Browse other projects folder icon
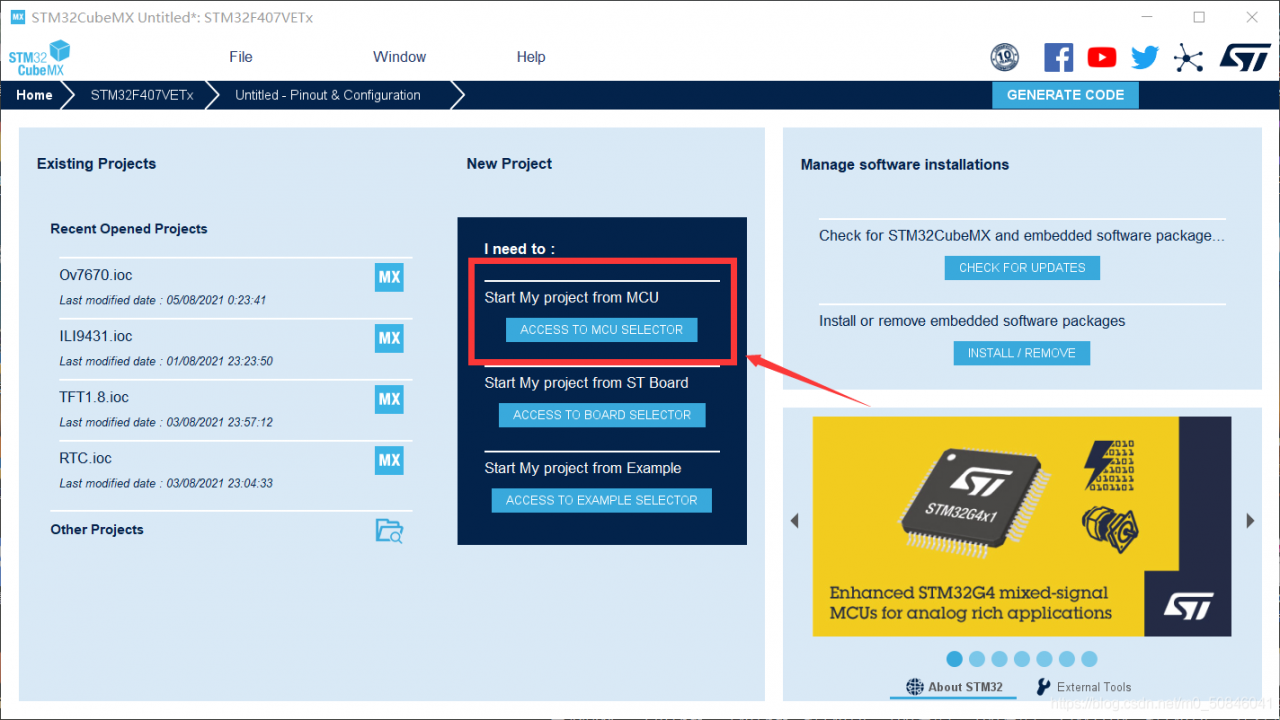This screenshot has height=720, width=1280. 389,530
